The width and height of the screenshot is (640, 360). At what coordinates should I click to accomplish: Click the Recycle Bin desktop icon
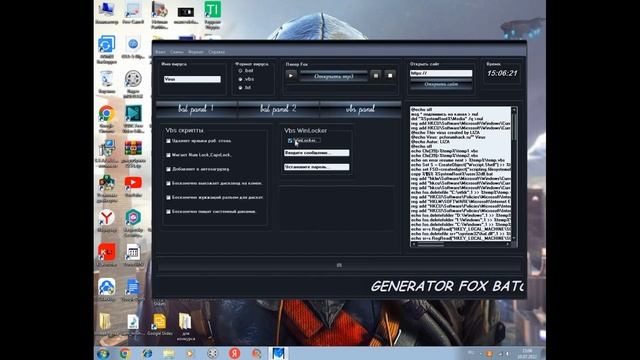(107, 82)
